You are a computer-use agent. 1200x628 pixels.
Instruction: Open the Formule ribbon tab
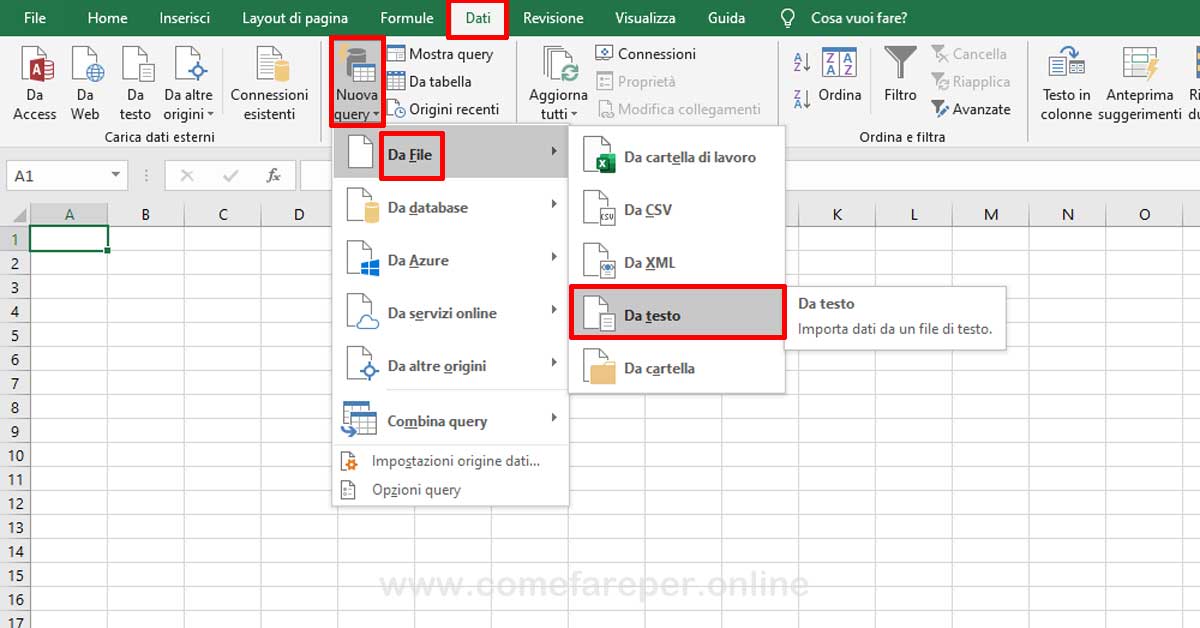click(x=406, y=17)
